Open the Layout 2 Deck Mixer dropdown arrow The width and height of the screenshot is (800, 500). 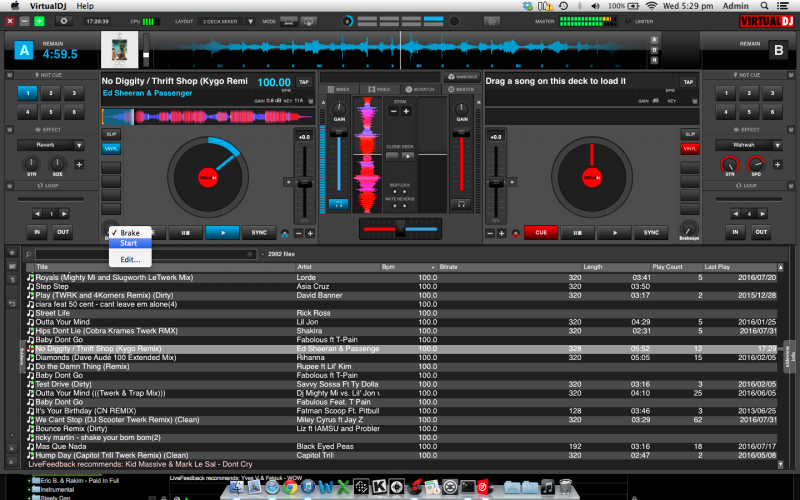point(251,21)
